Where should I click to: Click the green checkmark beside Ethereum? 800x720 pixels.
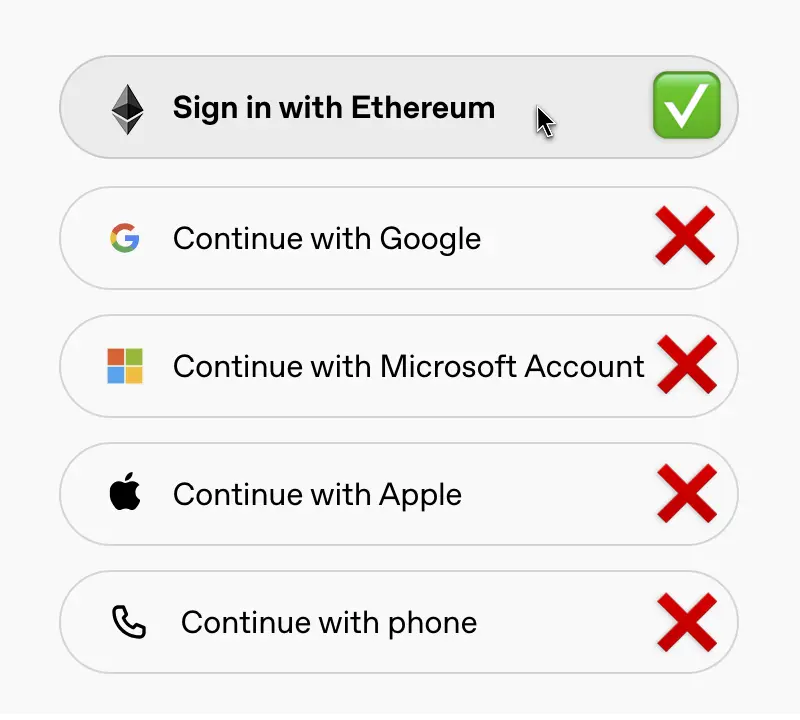coord(687,105)
